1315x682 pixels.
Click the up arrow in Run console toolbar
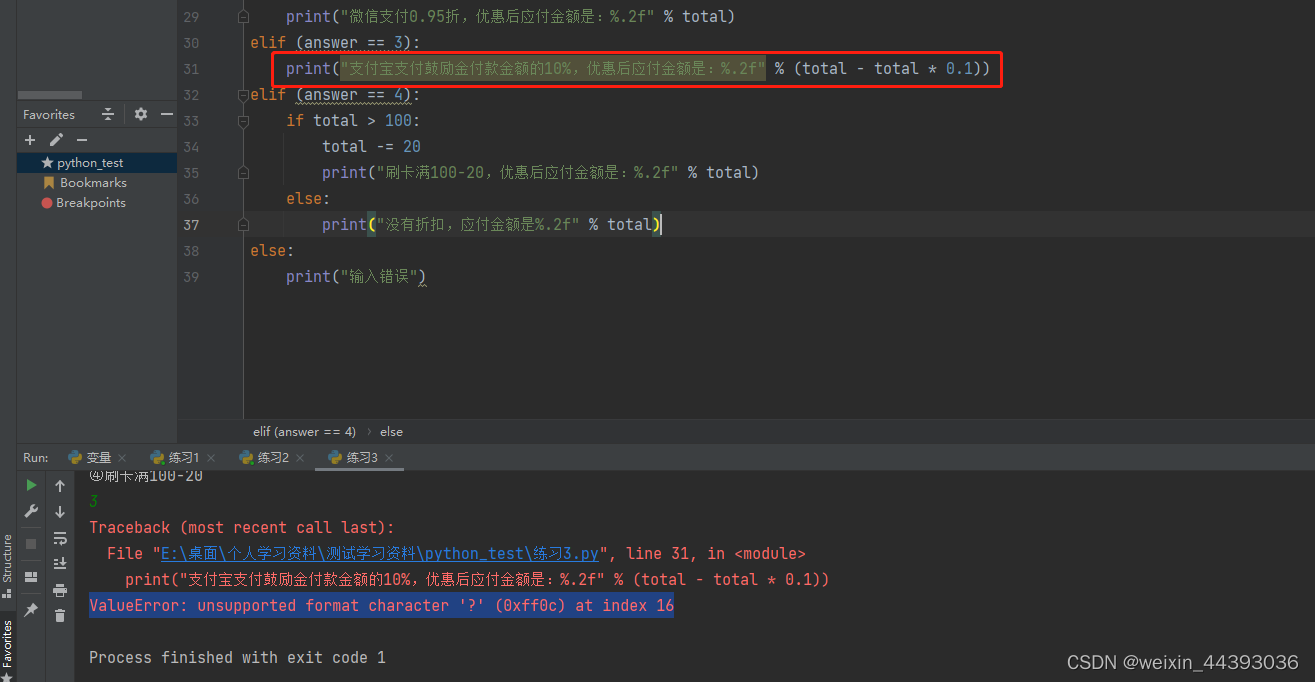click(60, 486)
